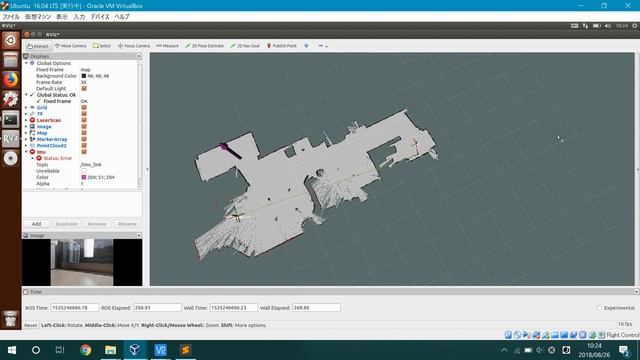This screenshot has height=360, width=640.
Task: Collapse the Global Options tree node
Action: [27, 63]
